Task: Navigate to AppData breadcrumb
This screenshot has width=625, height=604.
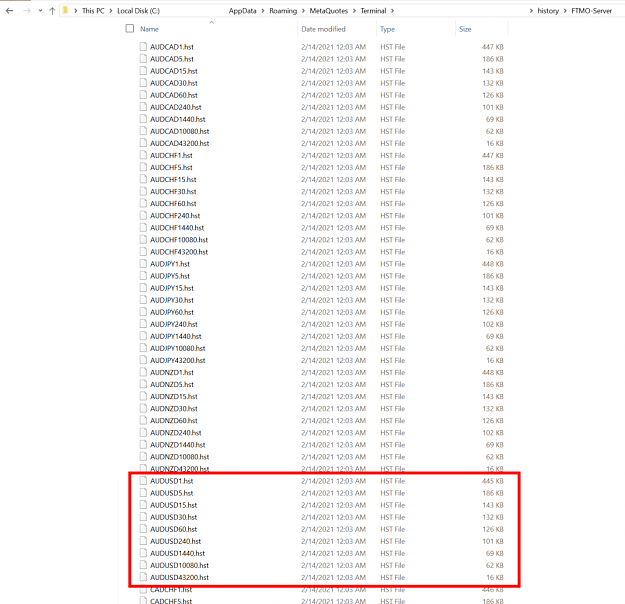Action: tap(242, 11)
